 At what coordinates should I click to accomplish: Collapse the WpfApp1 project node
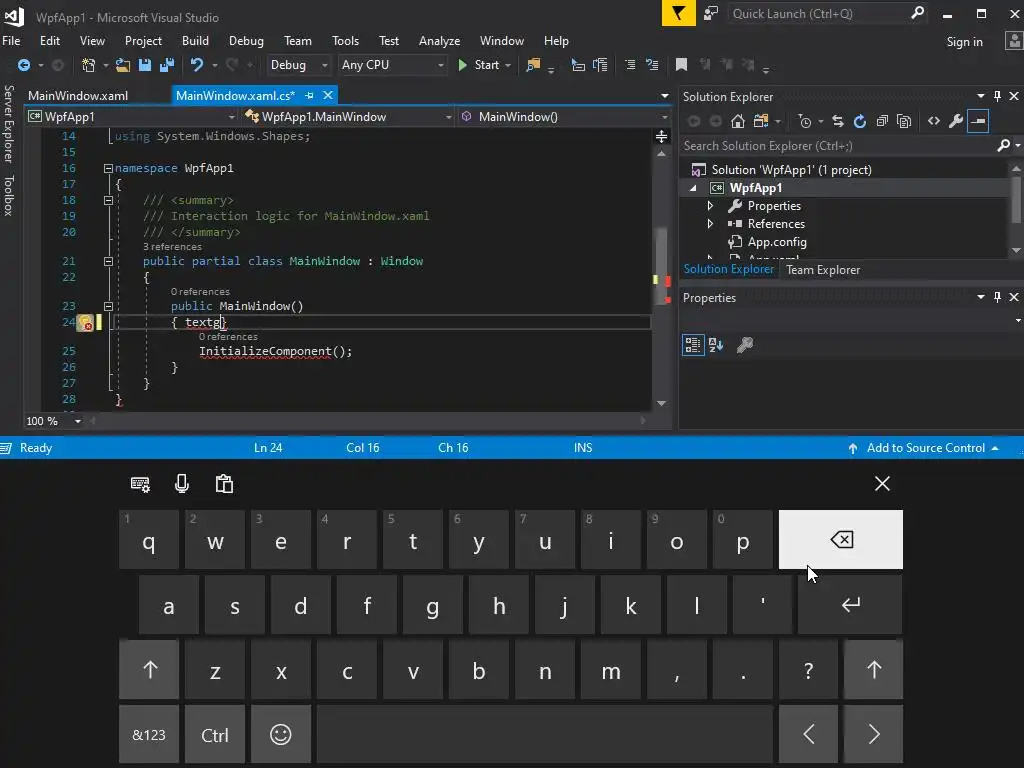pos(693,188)
